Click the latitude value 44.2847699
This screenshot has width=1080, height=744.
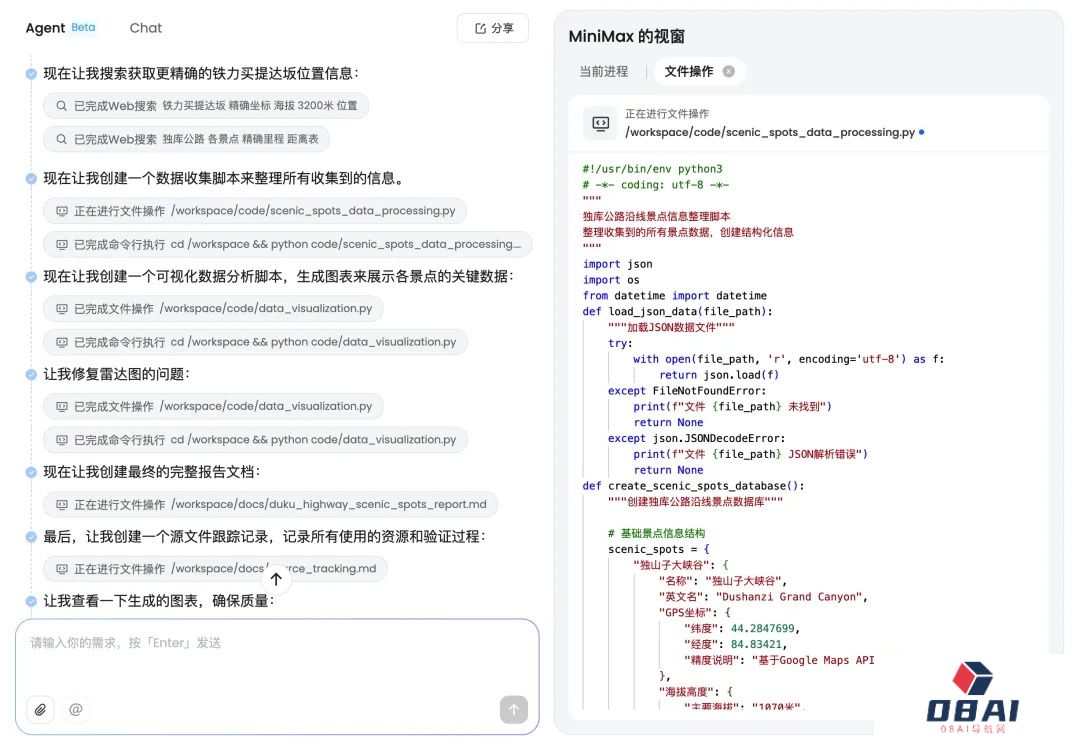(762, 628)
